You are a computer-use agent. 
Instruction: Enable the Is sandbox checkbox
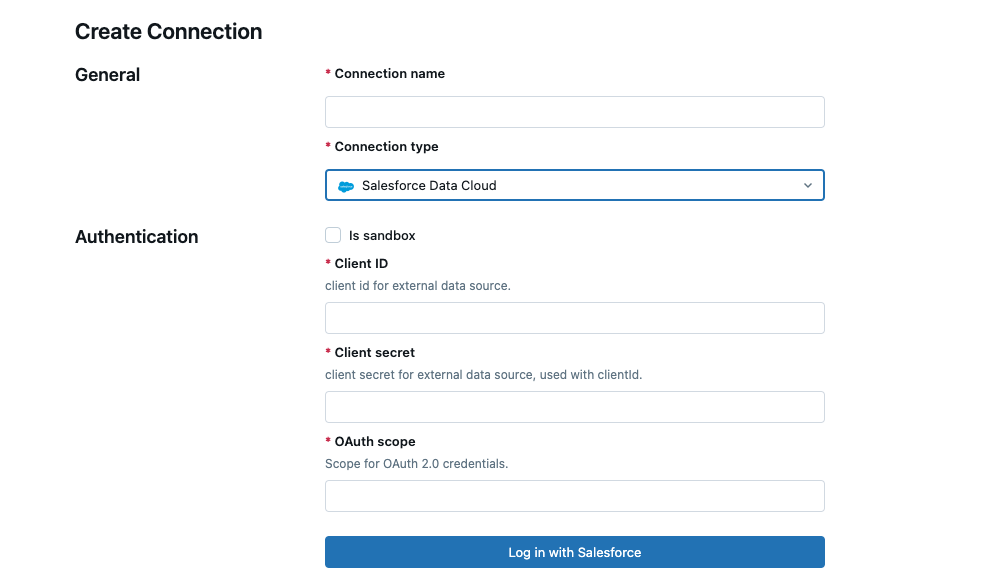tap(333, 235)
